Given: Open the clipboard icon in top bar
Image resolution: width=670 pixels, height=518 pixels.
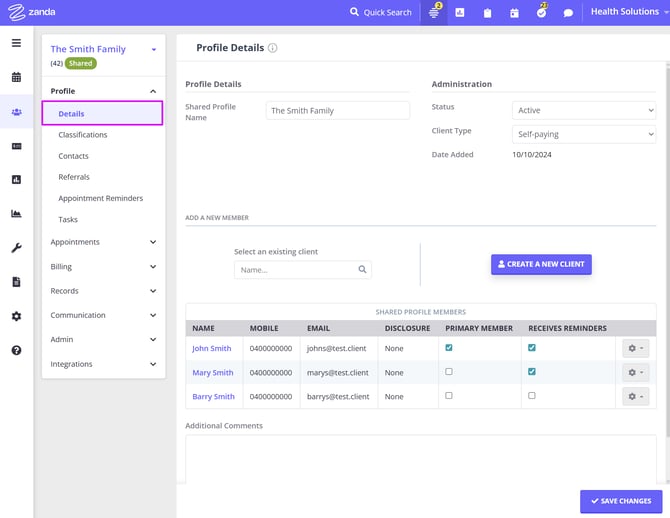Looking at the screenshot, I should pyautogui.click(x=487, y=13).
